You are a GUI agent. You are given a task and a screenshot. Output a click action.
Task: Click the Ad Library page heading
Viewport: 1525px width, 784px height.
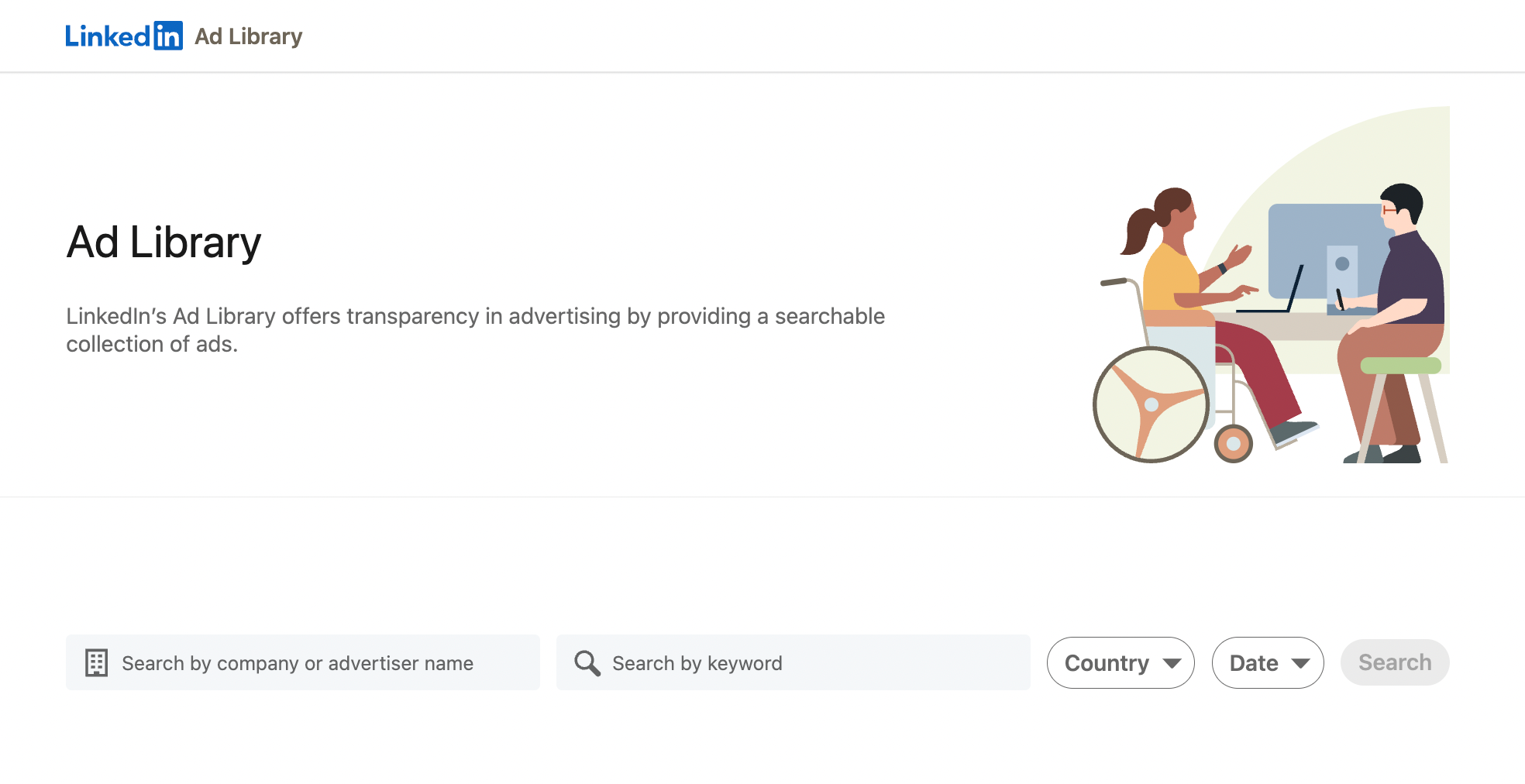coord(163,242)
